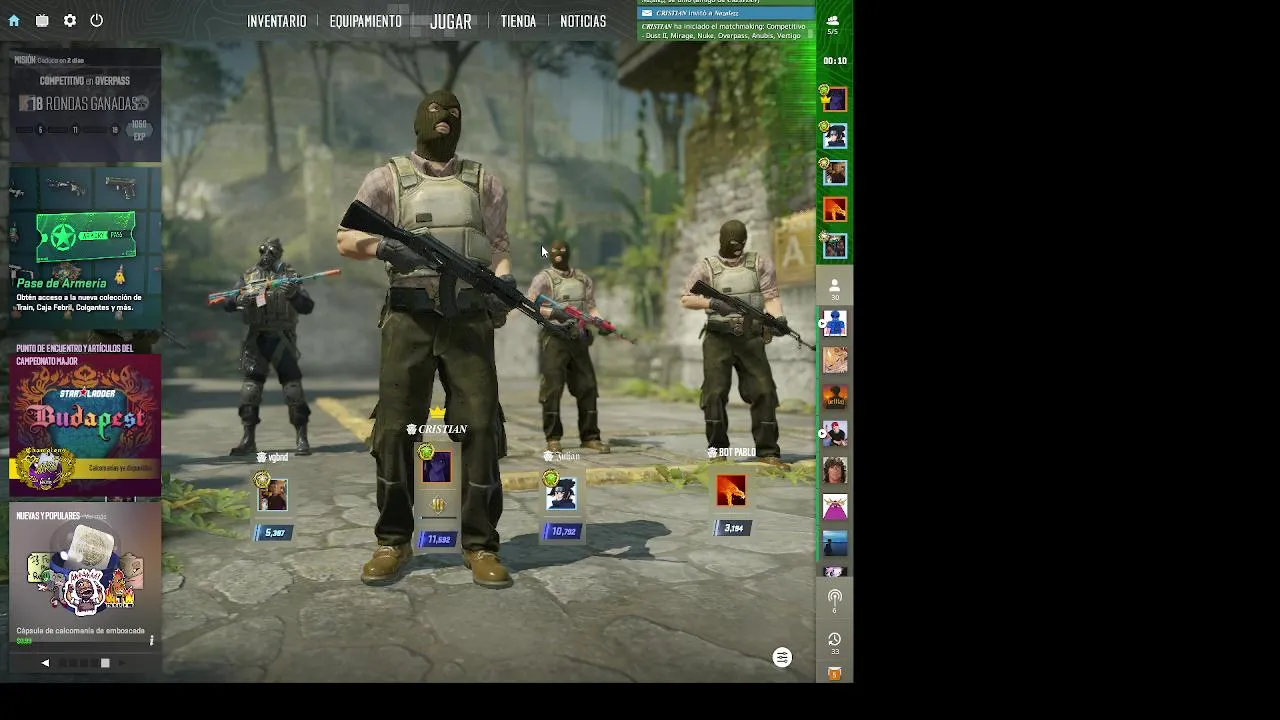Click CRISTIAN's rating badge 11,592
This screenshot has width=1280, height=720.
pyautogui.click(x=437, y=540)
